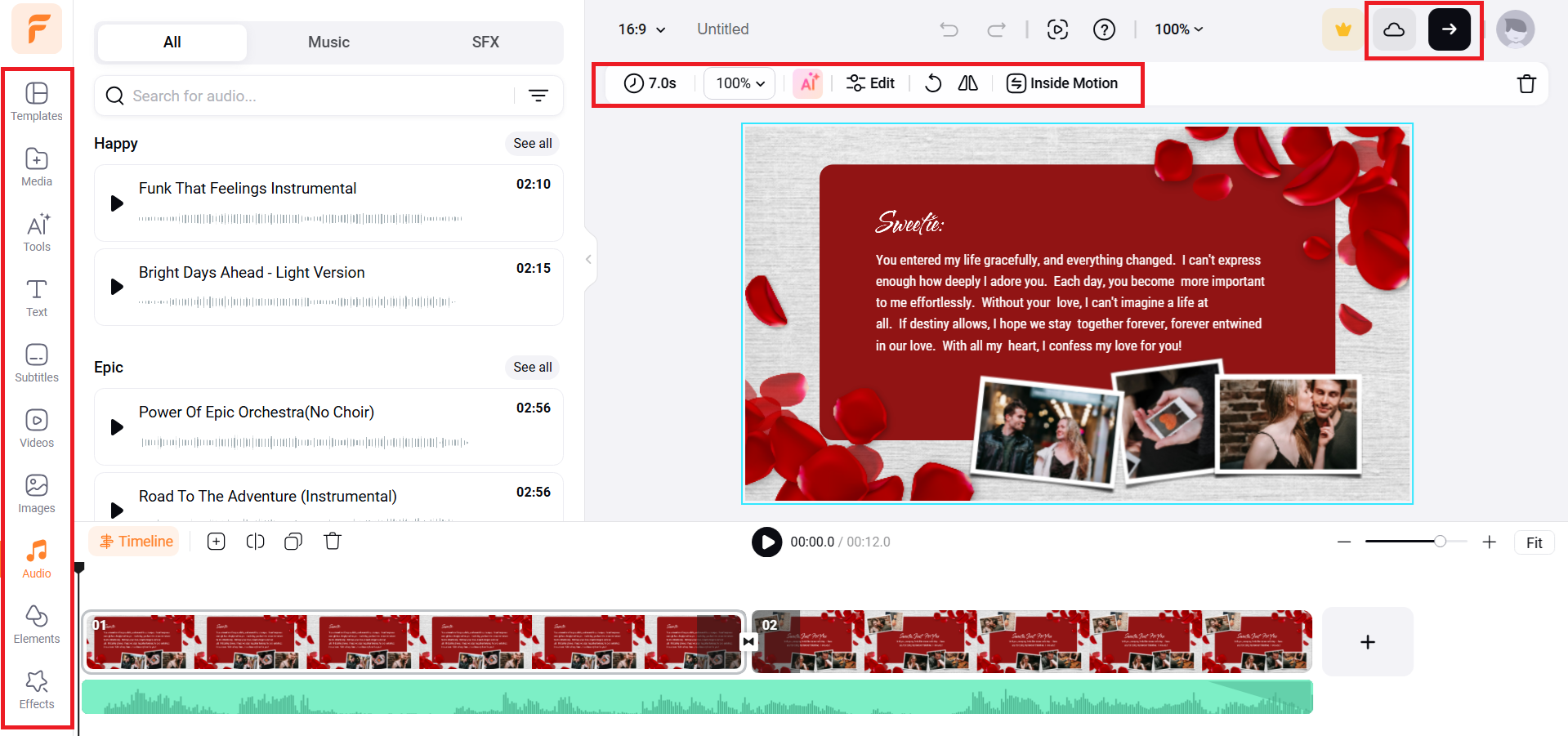Collapse the audio panel sidebar

tap(587, 259)
